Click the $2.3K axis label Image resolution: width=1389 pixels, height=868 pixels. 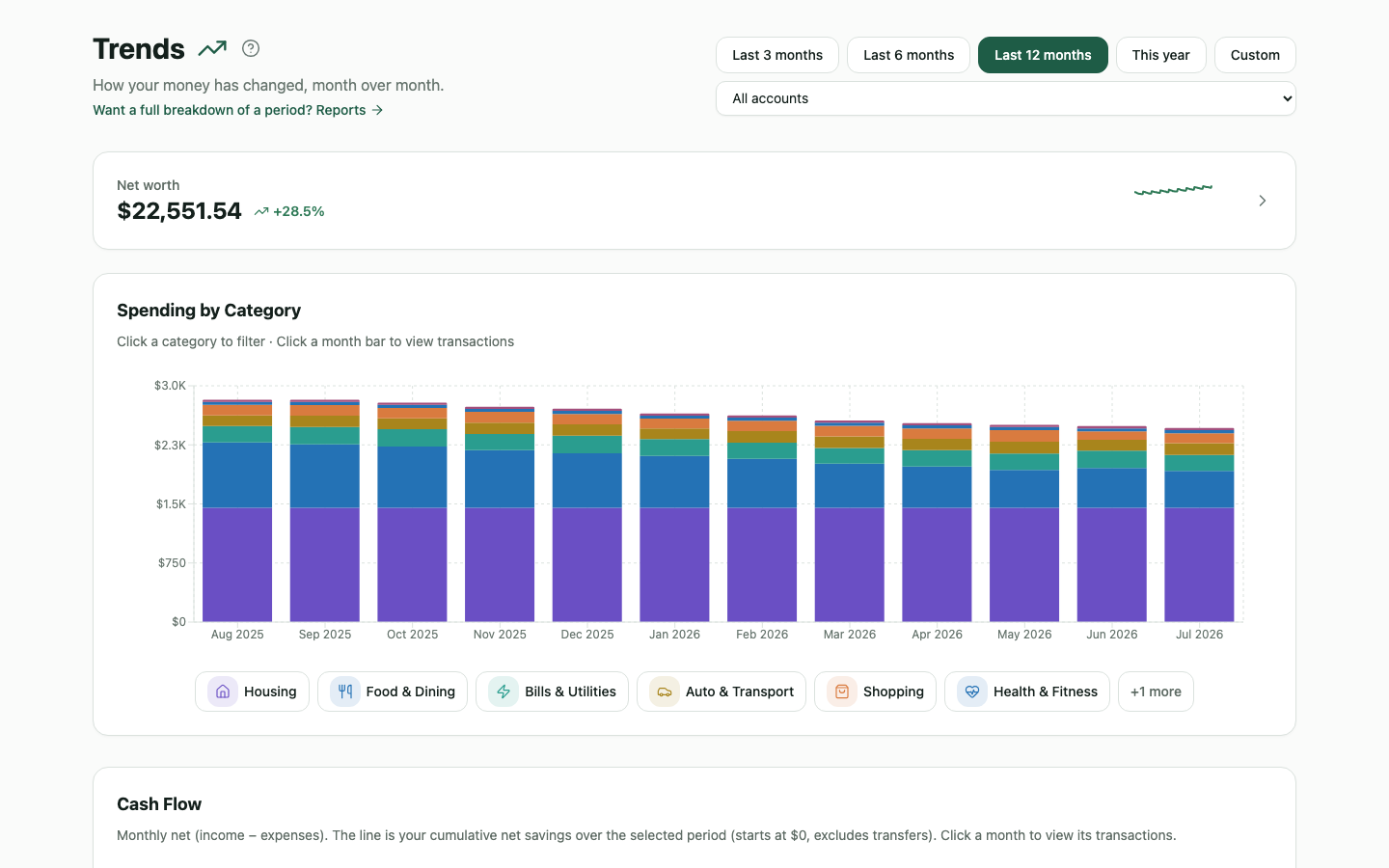[170, 446]
